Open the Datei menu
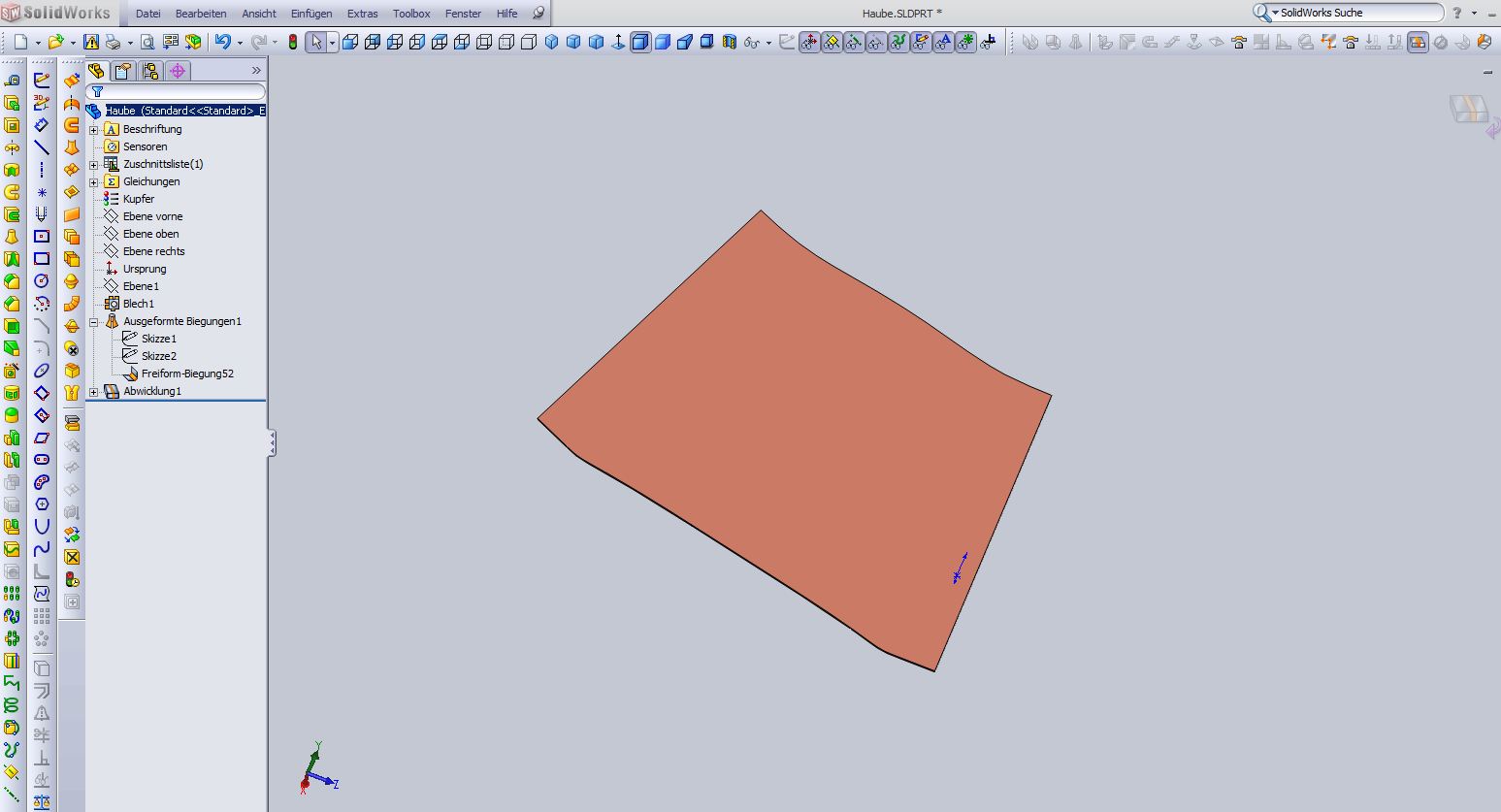Image resolution: width=1501 pixels, height=812 pixels. (x=148, y=14)
